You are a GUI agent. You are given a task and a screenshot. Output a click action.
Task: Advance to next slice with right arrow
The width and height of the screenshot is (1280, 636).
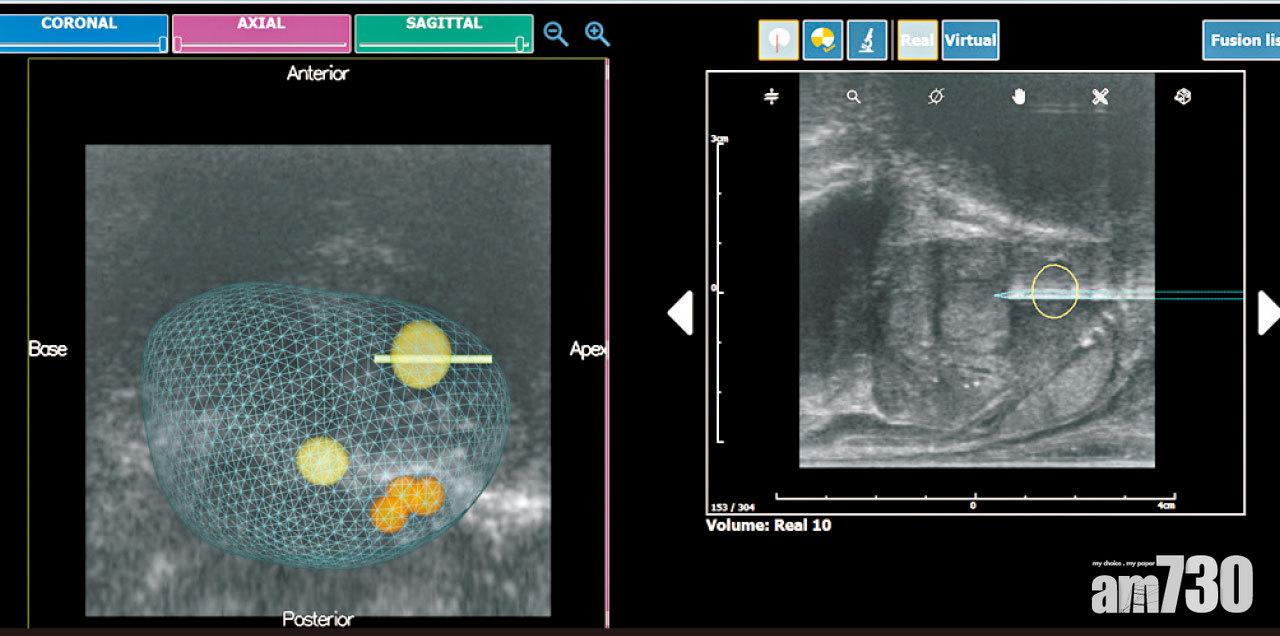(1267, 313)
